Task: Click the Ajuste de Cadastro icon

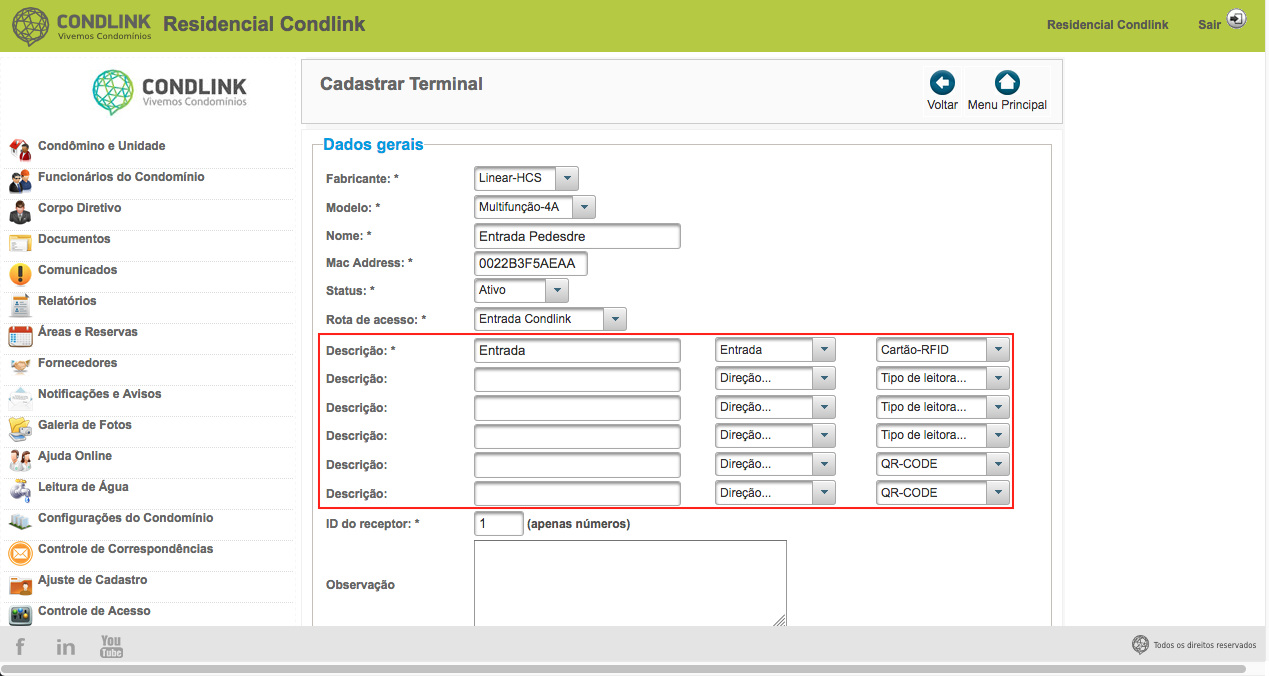Action: tap(20, 584)
